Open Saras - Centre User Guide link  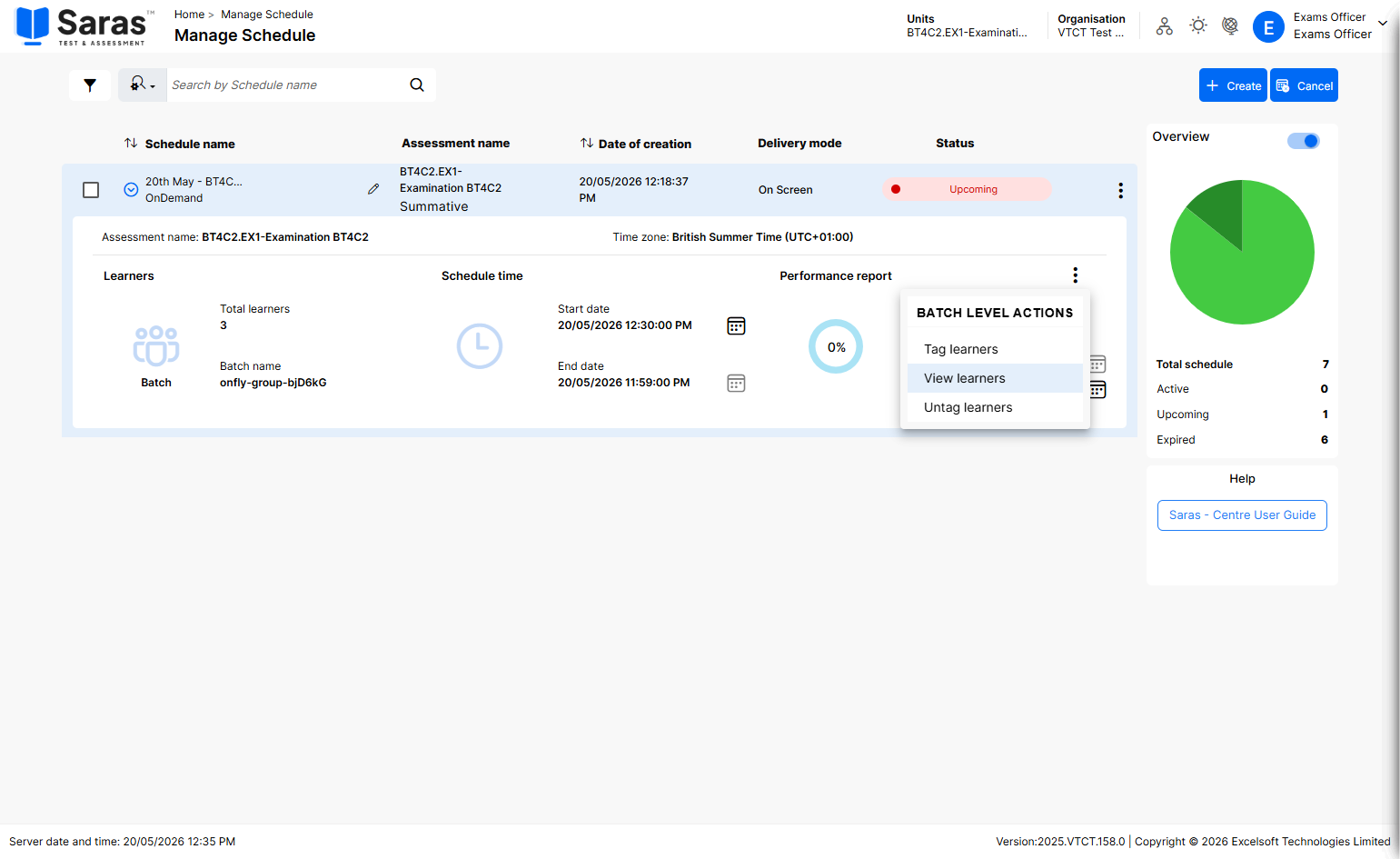tap(1242, 515)
